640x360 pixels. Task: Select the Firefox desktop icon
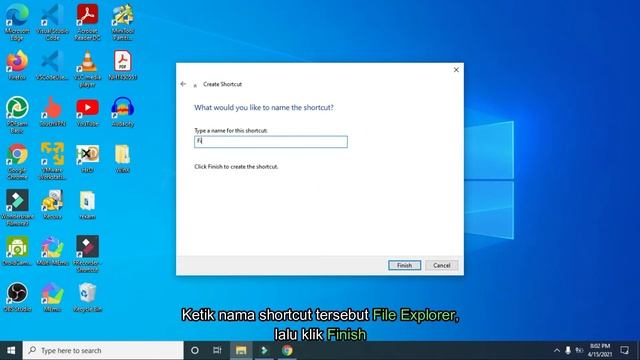click(17, 64)
